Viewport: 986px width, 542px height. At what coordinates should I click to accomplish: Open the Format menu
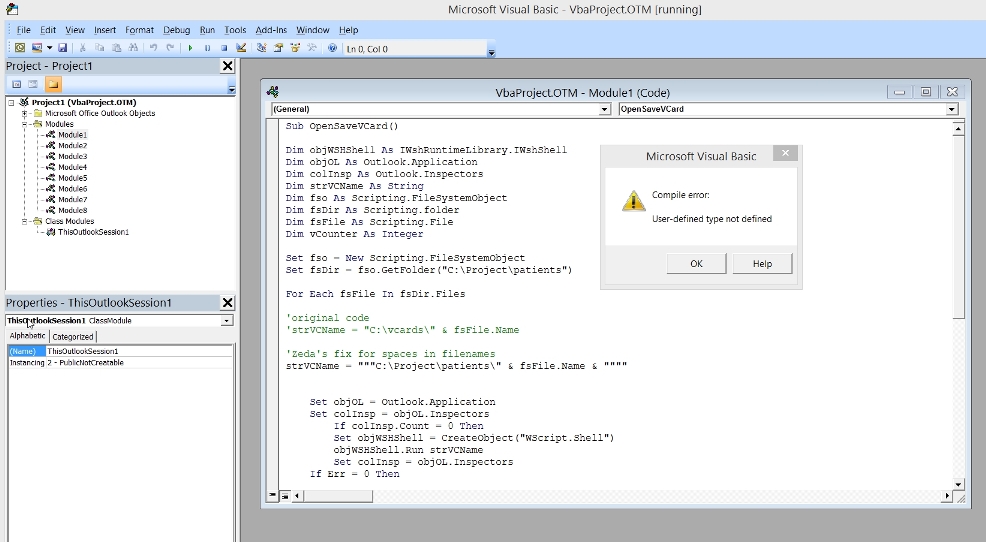[140, 30]
